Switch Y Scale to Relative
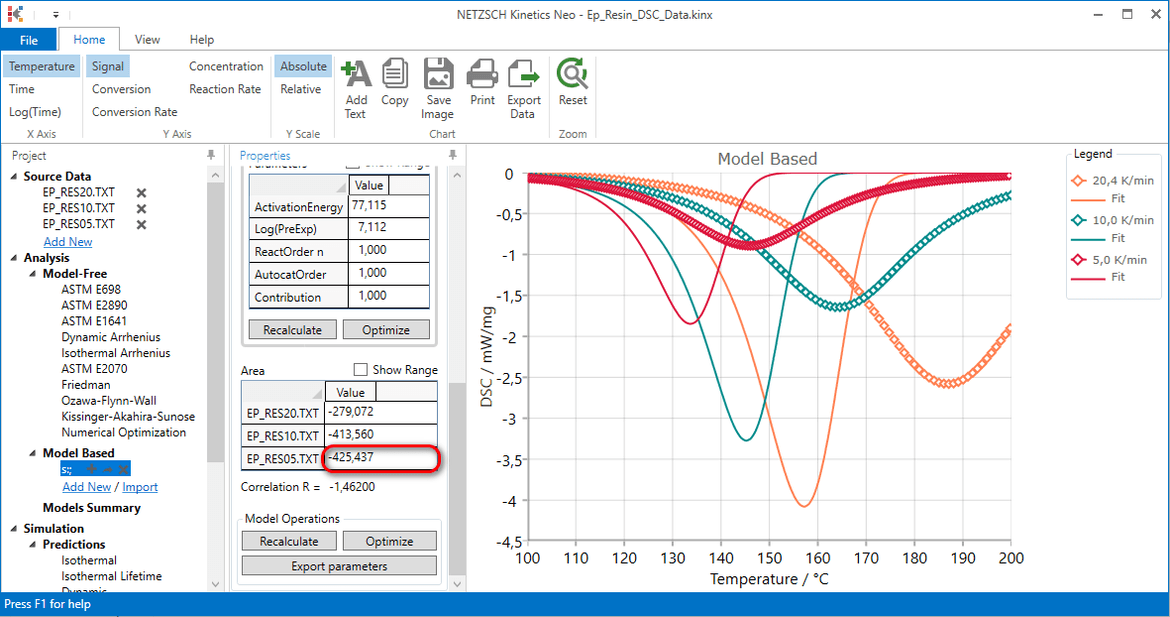1170x617 pixels. (302, 88)
